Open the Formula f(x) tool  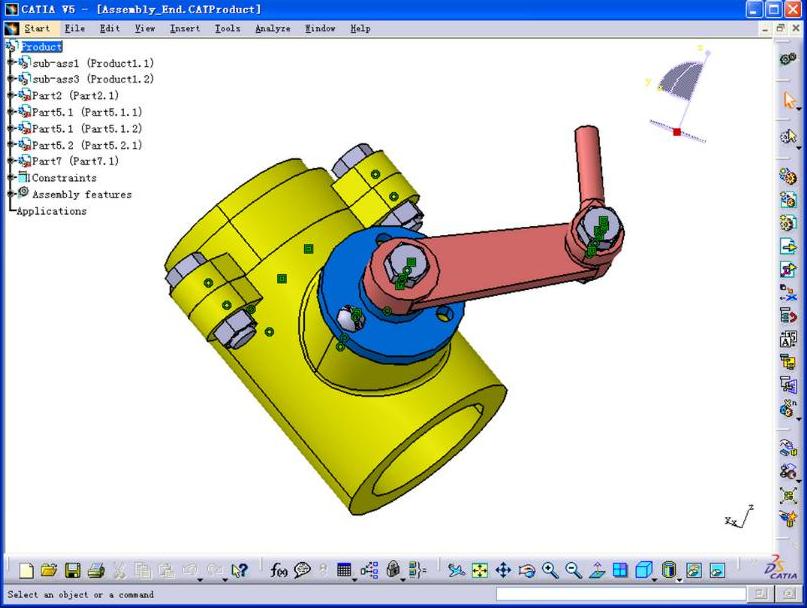[278, 570]
